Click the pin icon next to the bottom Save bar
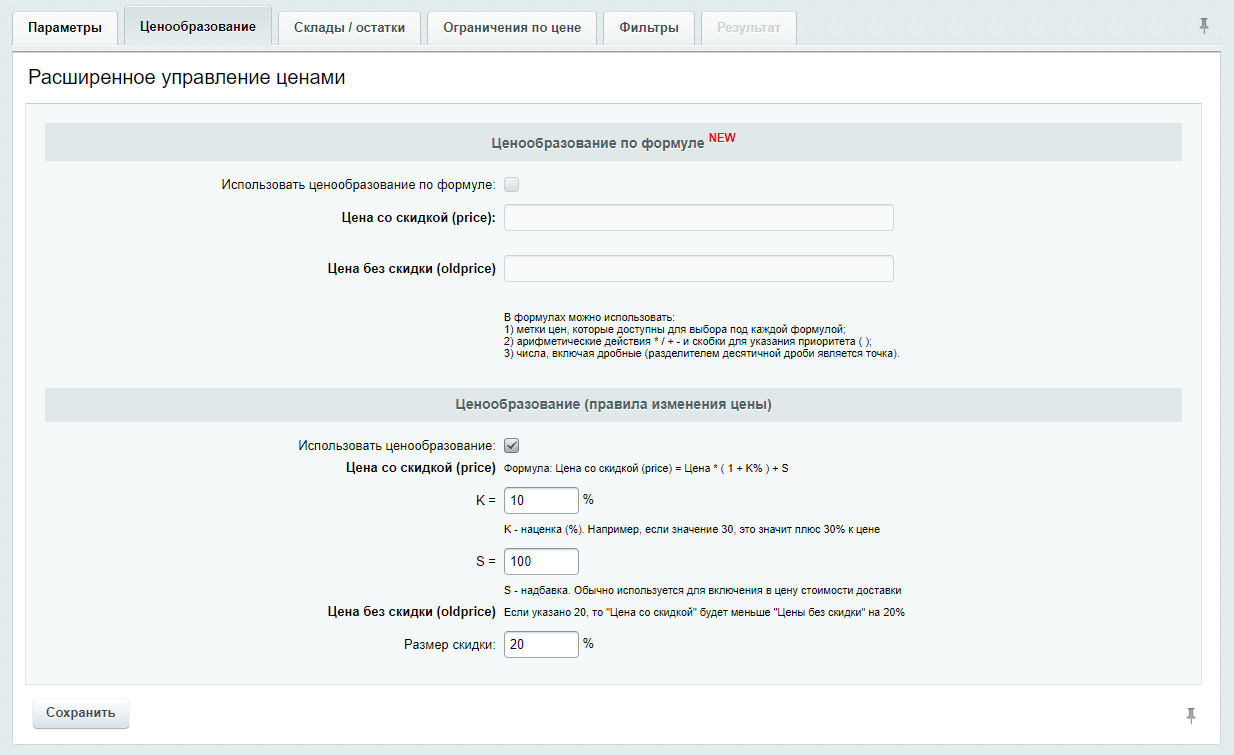This screenshot has height=755, width=1234. point(1190,714)
